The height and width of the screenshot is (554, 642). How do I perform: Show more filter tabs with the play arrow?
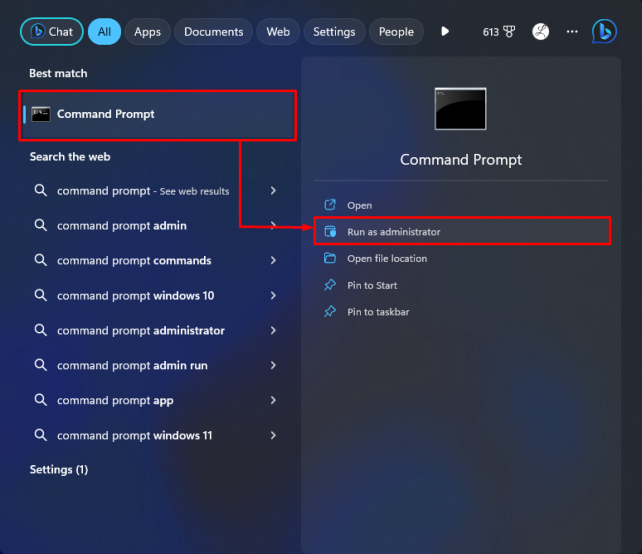click(x=445, y=32)
